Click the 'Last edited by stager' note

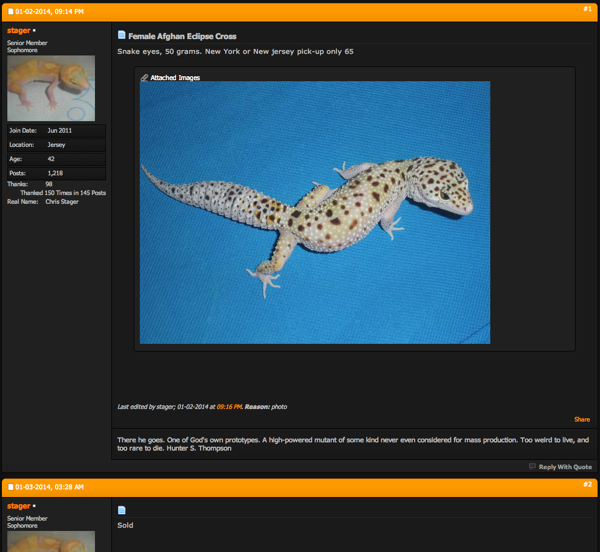(202, 407)
